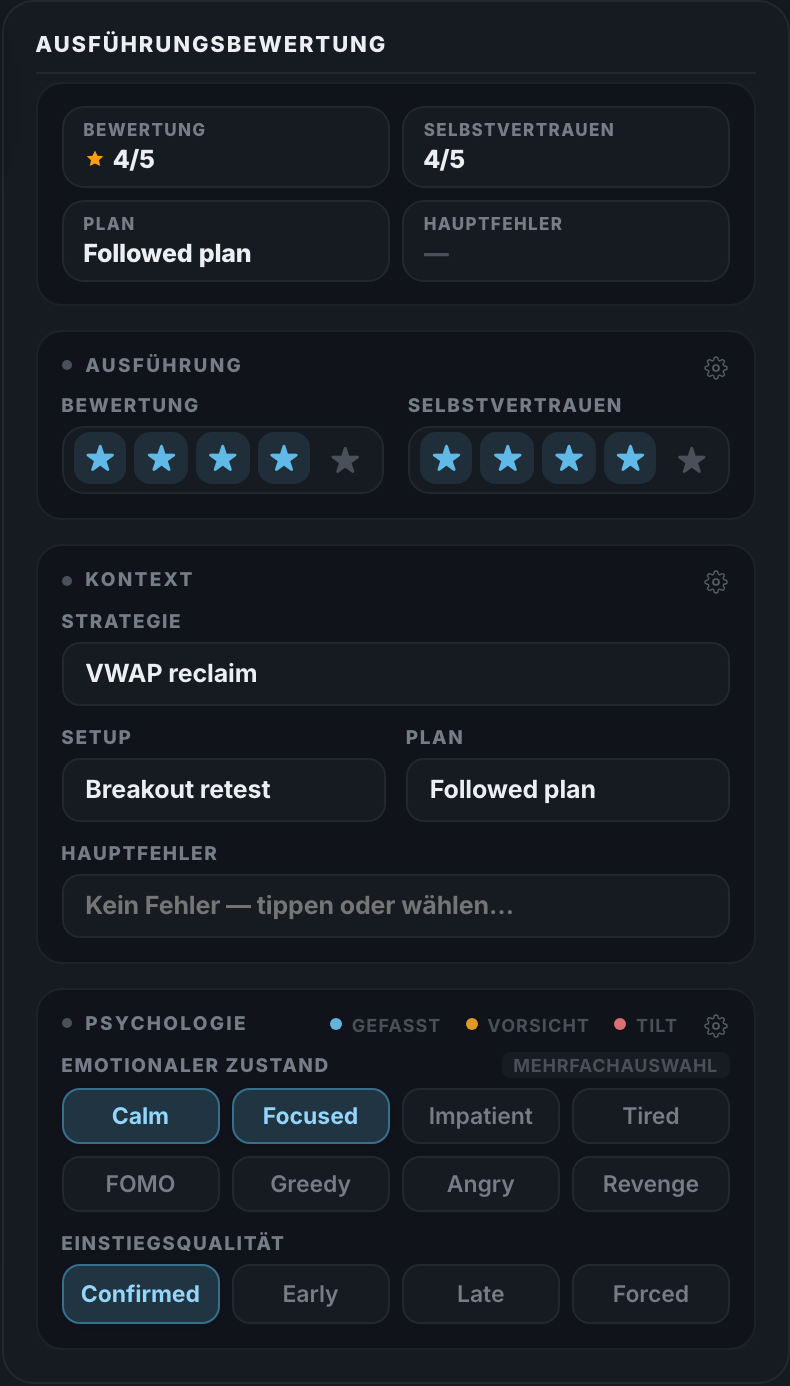Image resolution: width=790 pixels, height=1386 pixels.
Task: Click the Greedy emotion button
Action: tap(311, 1184)
